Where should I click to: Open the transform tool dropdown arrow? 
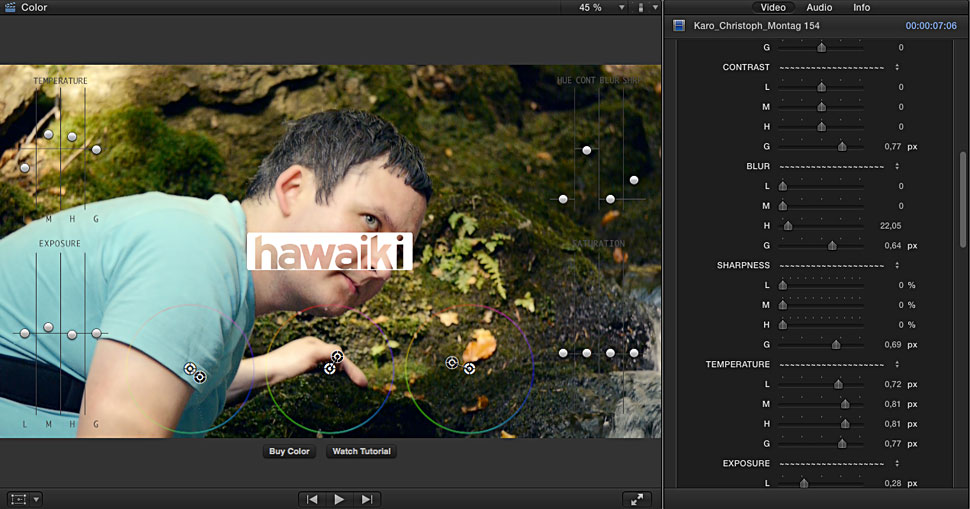[37, 499]
